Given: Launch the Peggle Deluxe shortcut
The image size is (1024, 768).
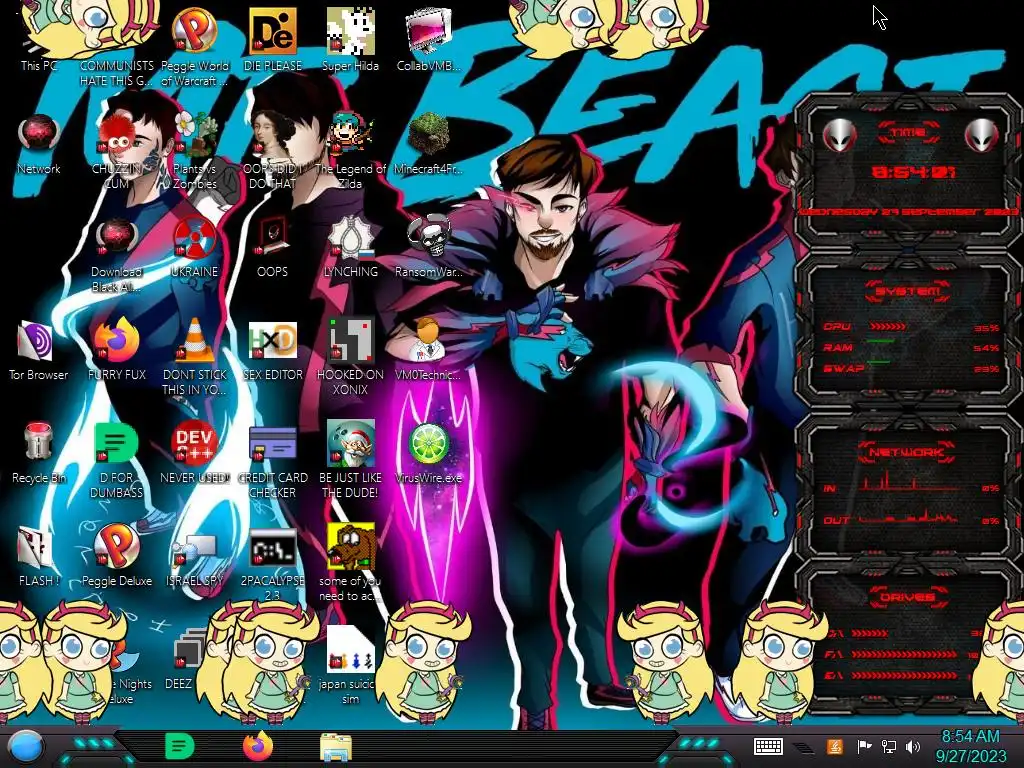Looking at the screenshot, I should coord(116,556).
